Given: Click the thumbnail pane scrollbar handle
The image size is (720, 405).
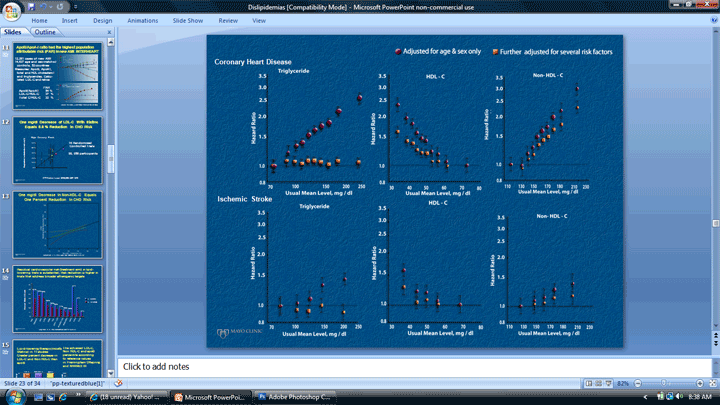Looking at the screenshot, I should point(111,159).
